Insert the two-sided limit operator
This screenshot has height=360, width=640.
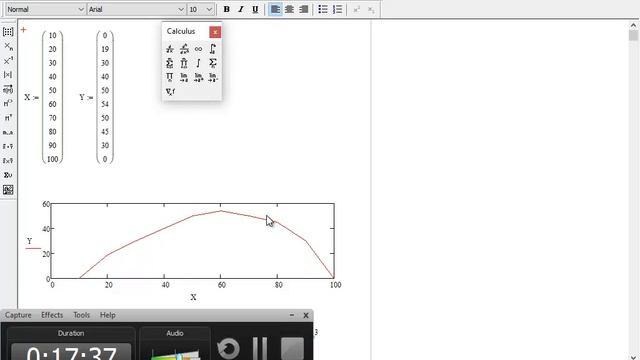(x=184, y=77)
